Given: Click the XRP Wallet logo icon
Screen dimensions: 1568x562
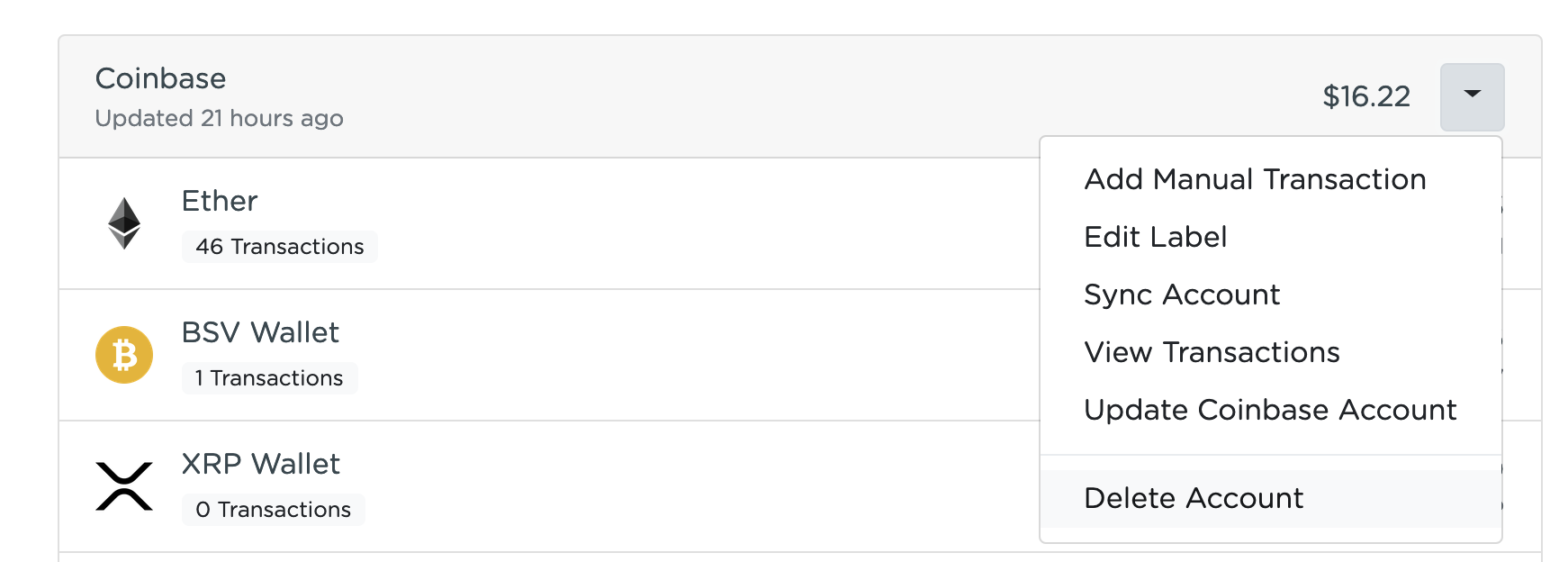Looking at the screenshot, I should (x=124, y=486).
